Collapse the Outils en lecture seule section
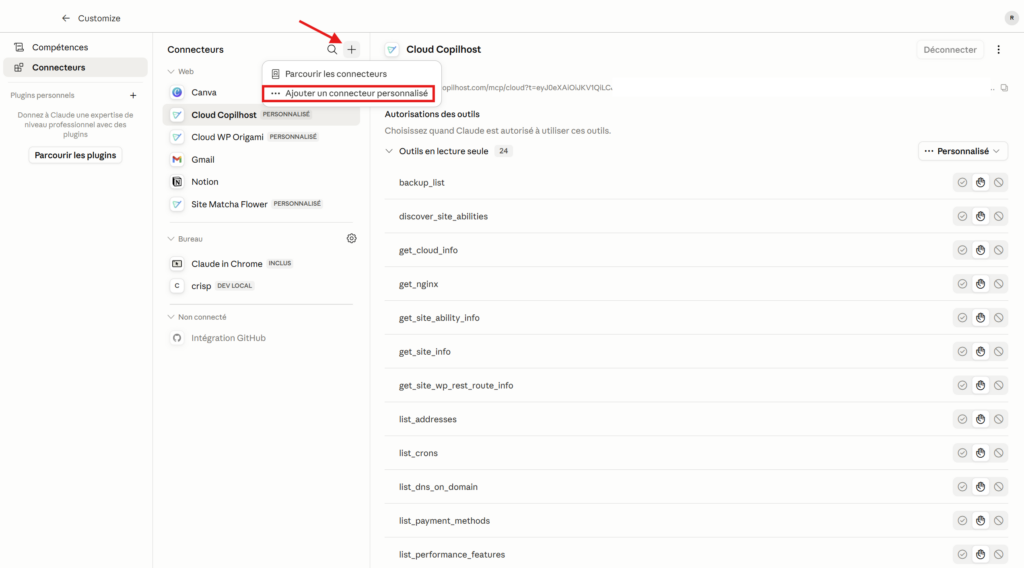Viewport: 1024px width, 568px height. click(x=389, y=151)
